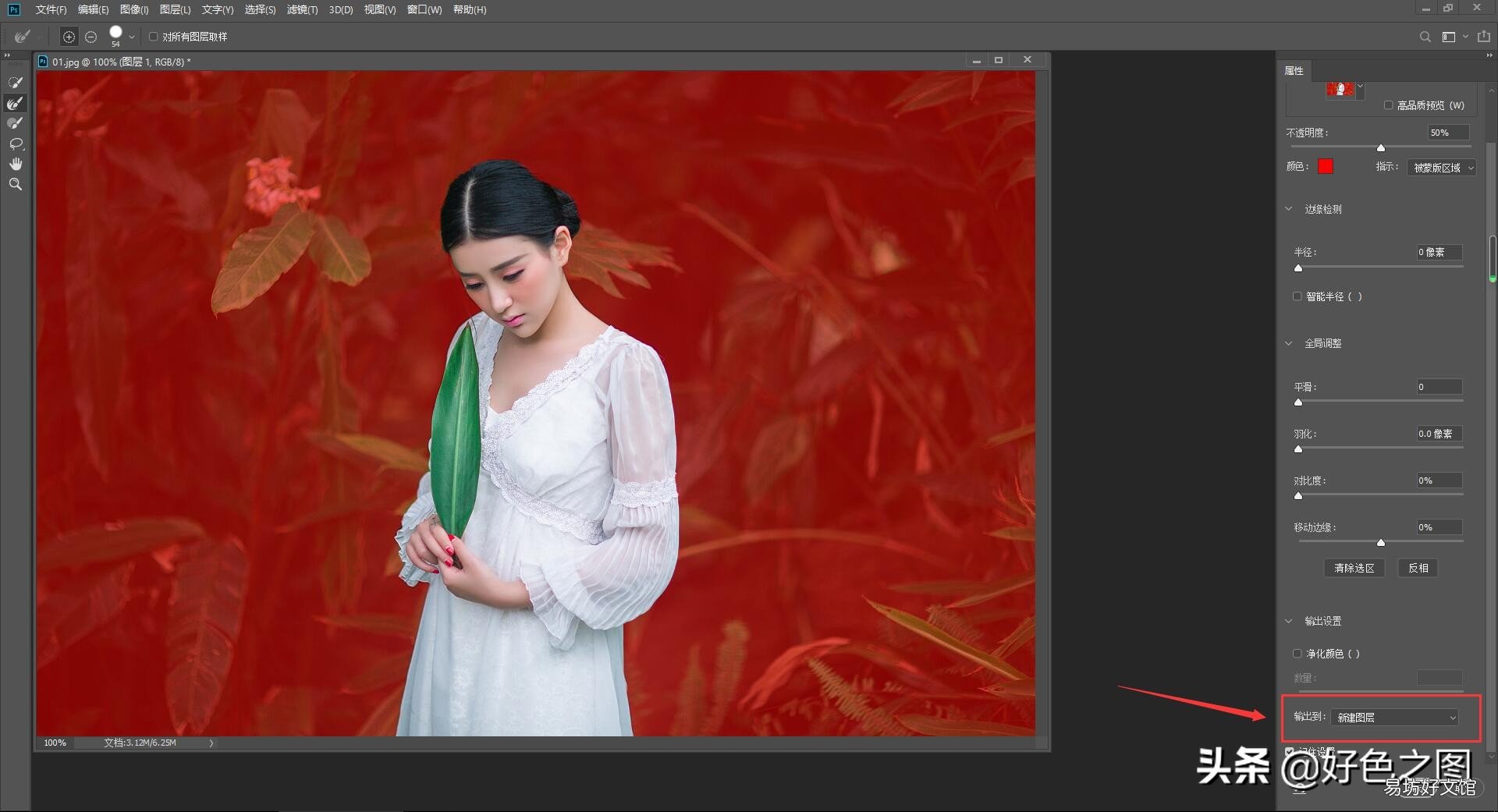Toggle Sample All Layers checkbox
This screenshot has height=812, width=1498.
pos(153,37)
